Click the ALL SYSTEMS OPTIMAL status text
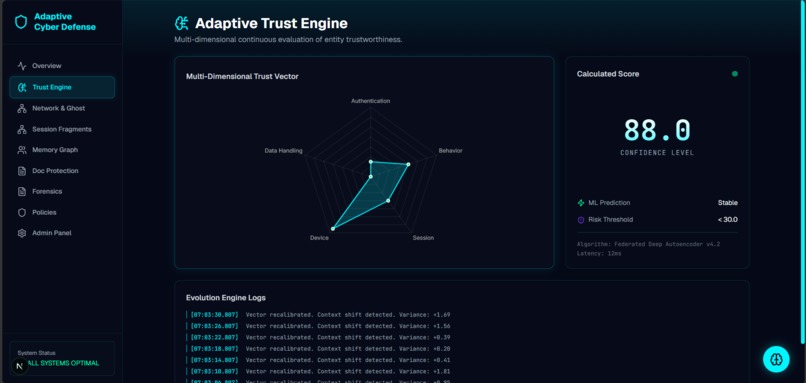Viewport: 806px width, 383px height. (x=62, y=363)
